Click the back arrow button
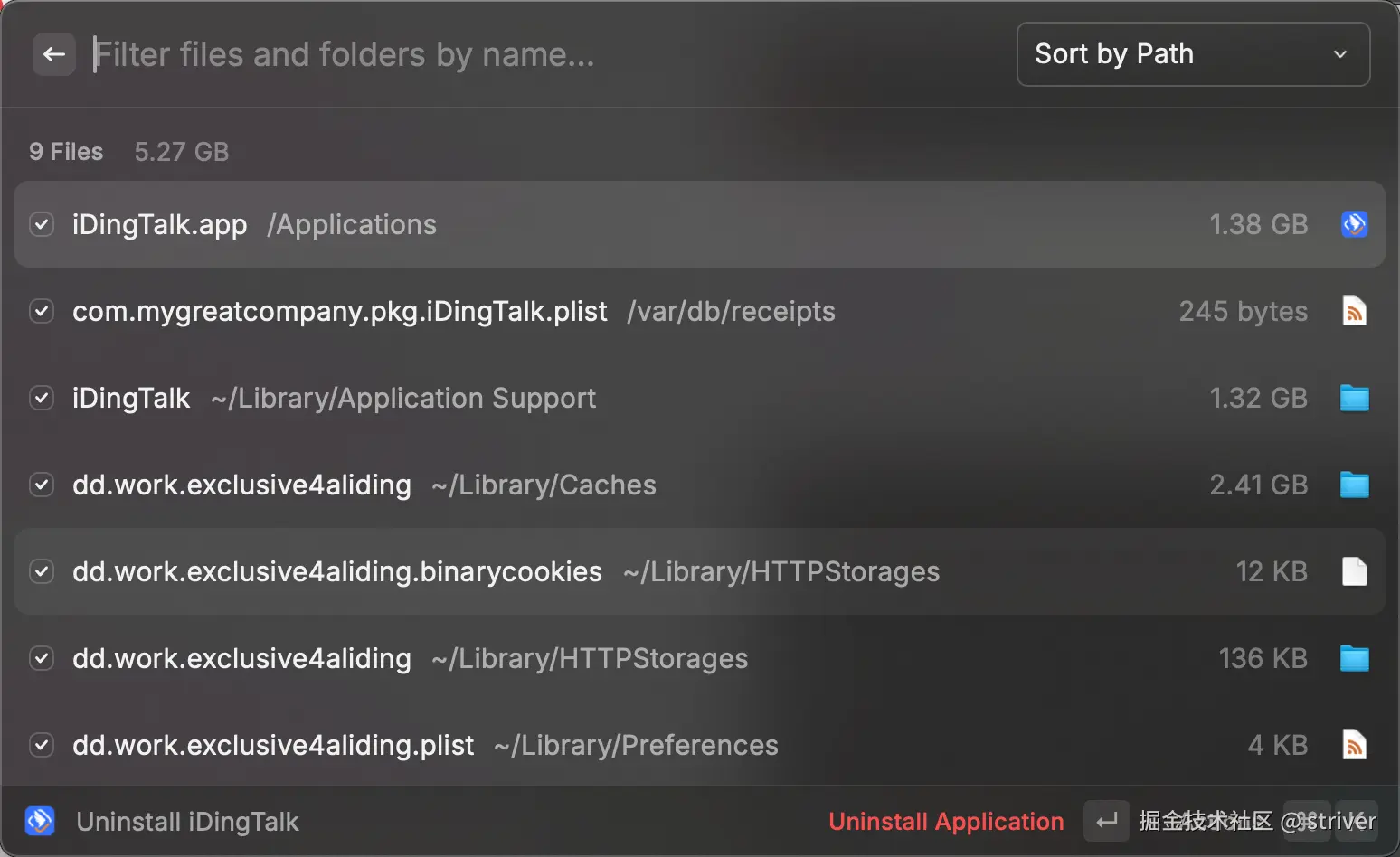 point(54,54)
